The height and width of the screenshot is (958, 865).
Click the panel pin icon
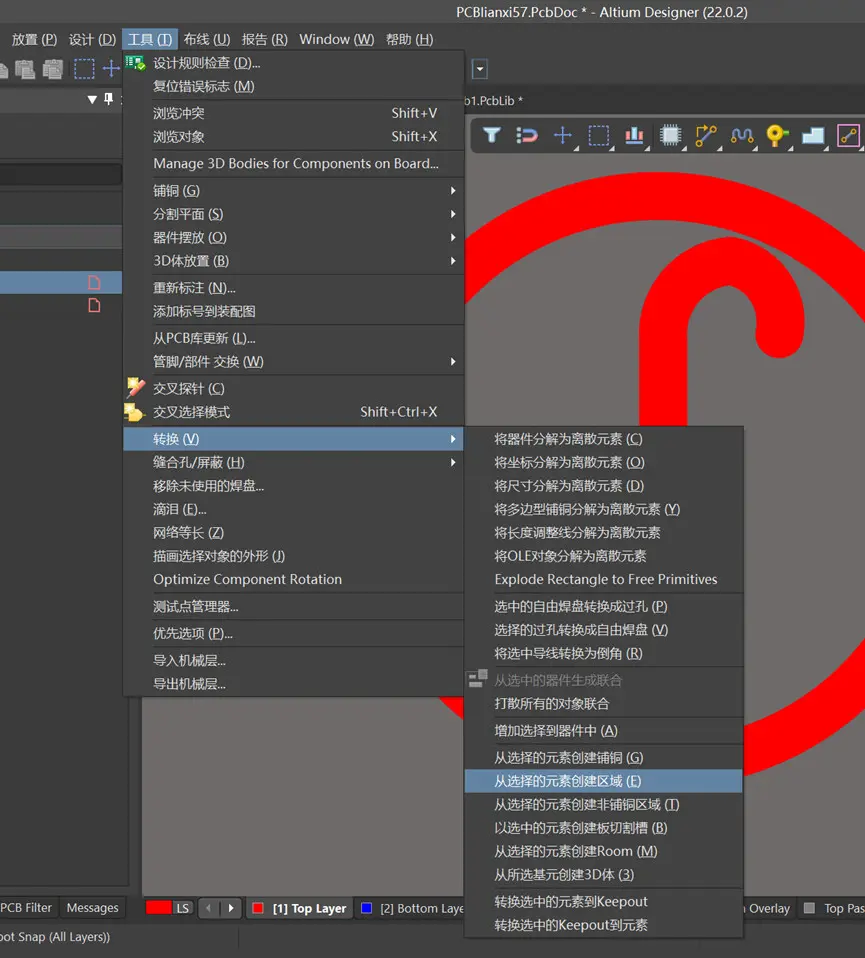tap(108, 99)
